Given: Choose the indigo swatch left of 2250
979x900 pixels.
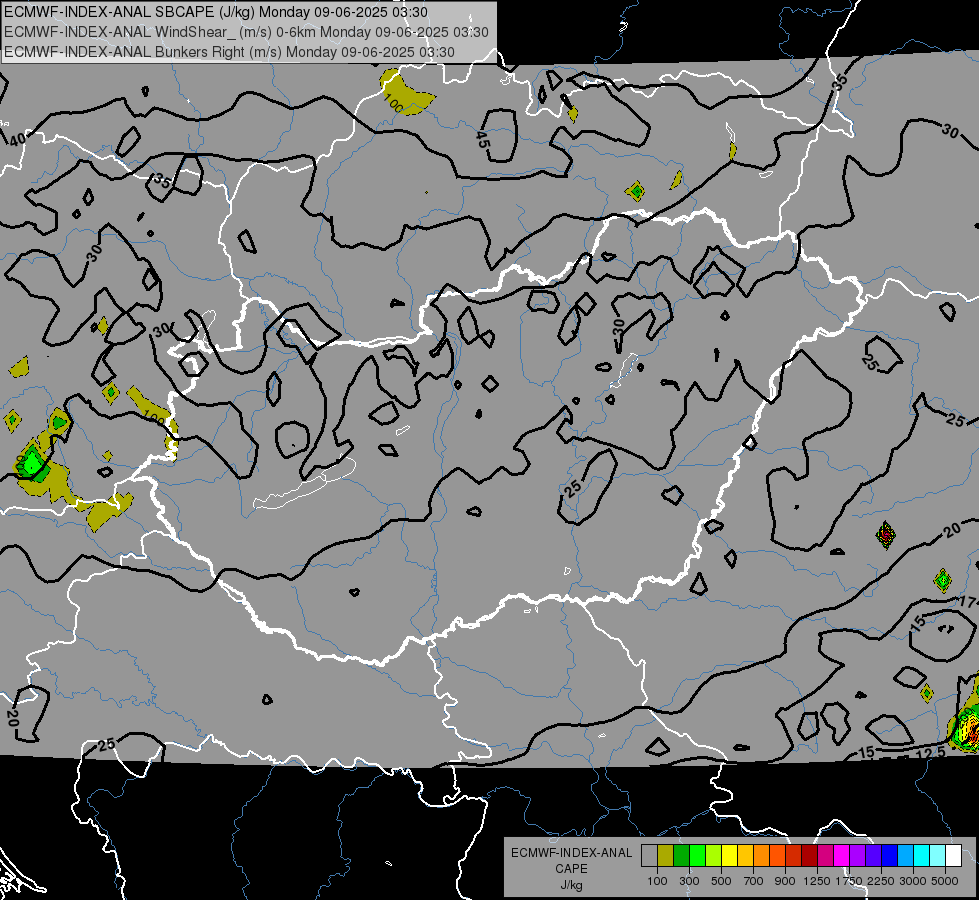Looking at the screenshot, I should tap(873, 856).
